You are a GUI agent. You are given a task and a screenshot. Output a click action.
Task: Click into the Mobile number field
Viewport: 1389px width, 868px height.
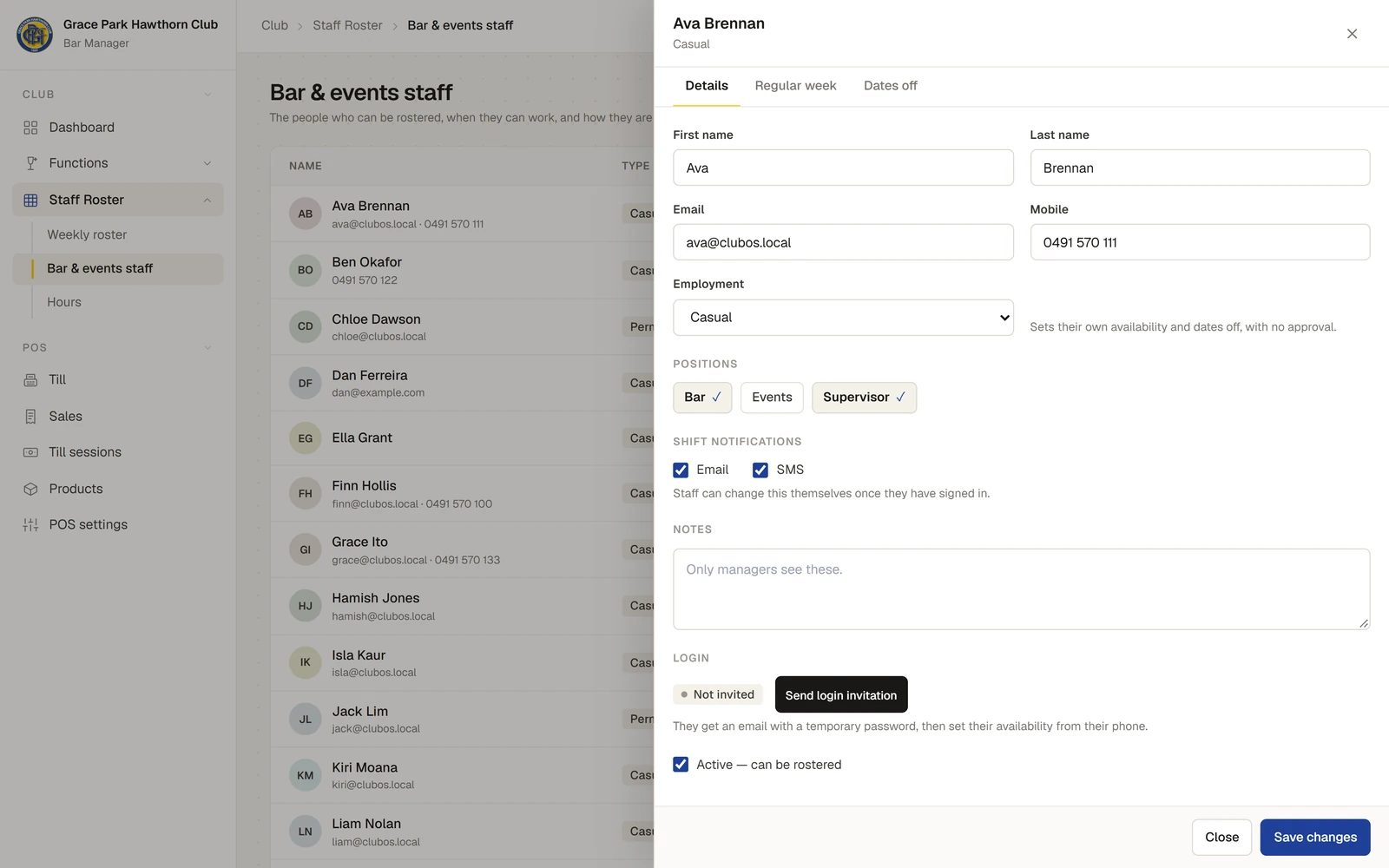click(x=1200, y=242)
